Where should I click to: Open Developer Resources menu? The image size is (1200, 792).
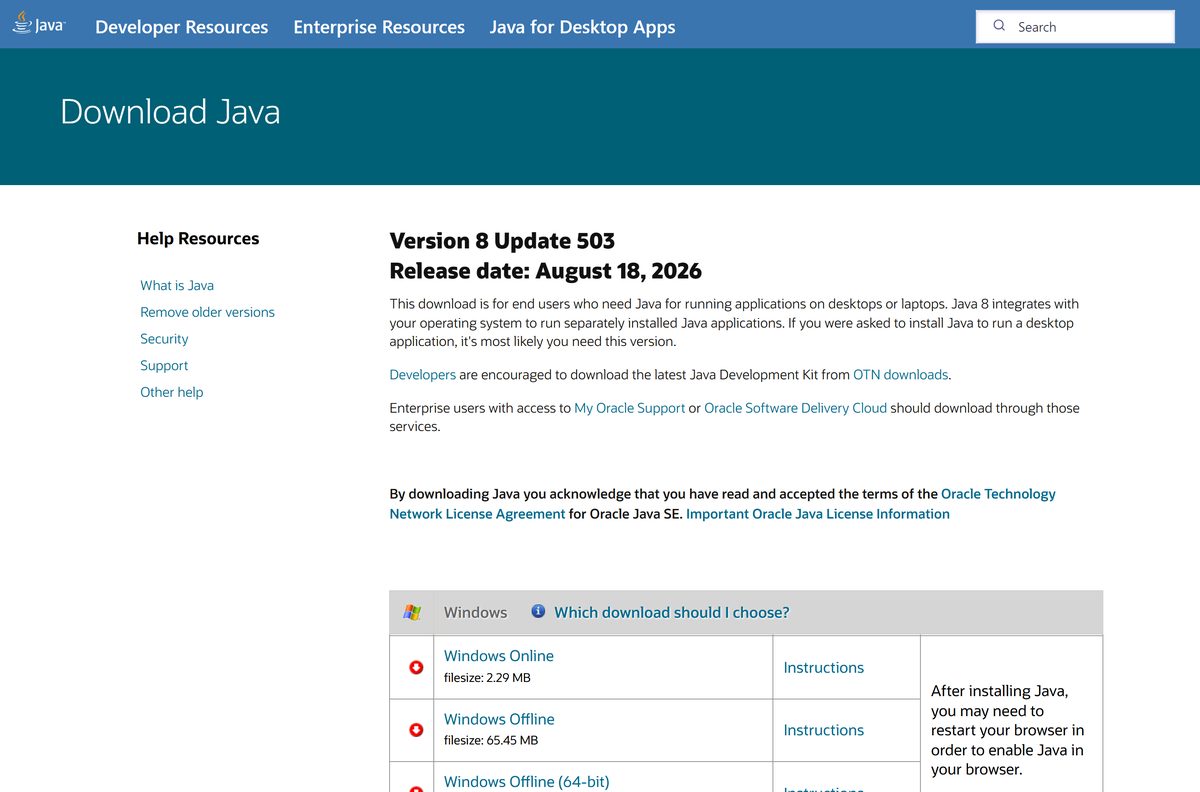coord(181,27)
